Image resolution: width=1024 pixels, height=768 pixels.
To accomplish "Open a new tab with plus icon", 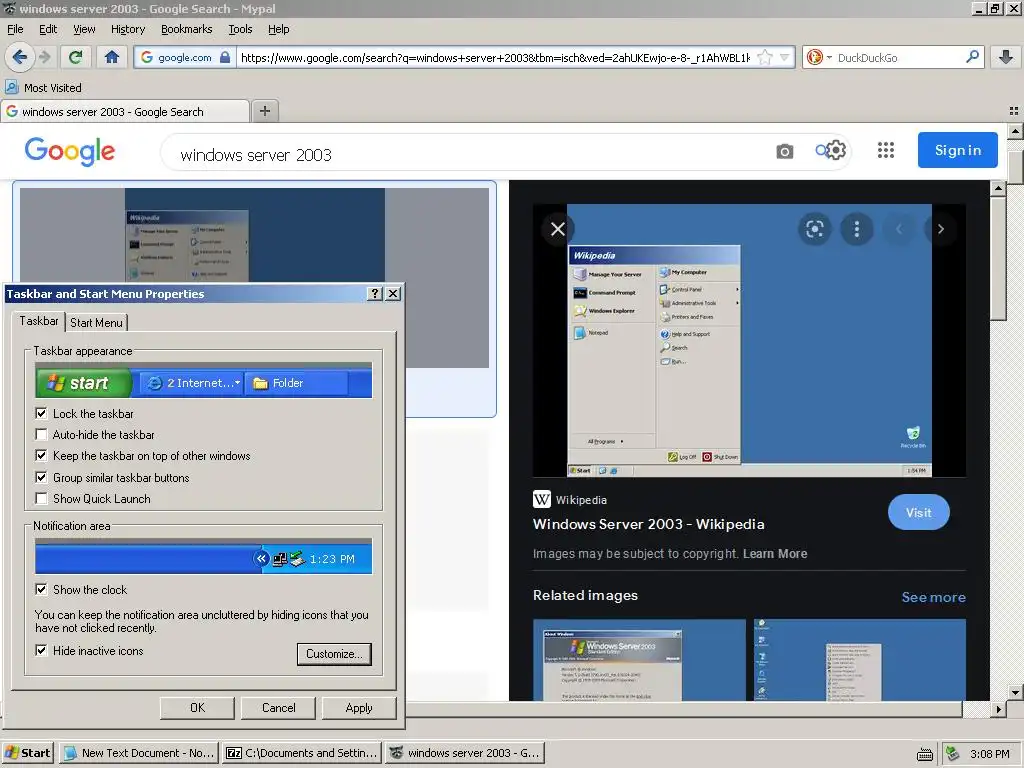I will point(264,111).
